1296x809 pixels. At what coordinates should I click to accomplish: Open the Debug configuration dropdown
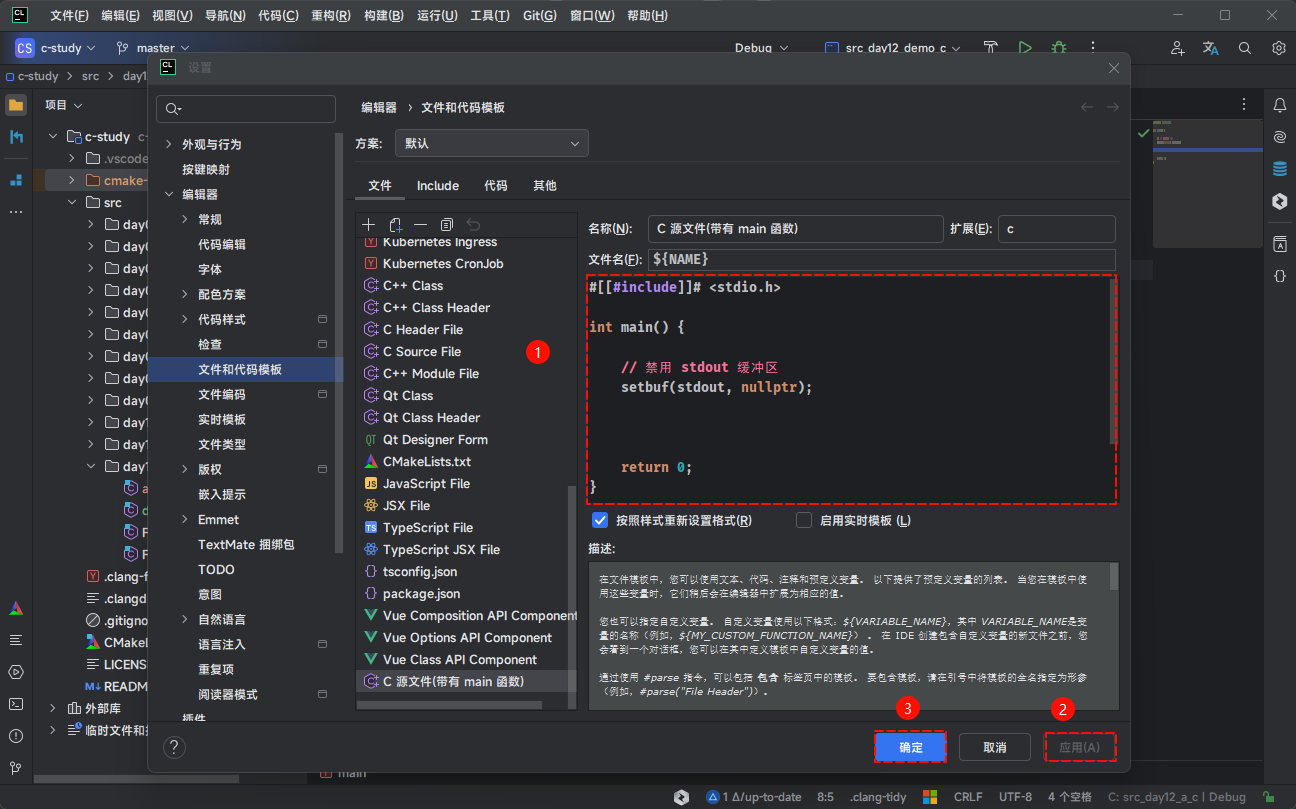tap(761, 48)
